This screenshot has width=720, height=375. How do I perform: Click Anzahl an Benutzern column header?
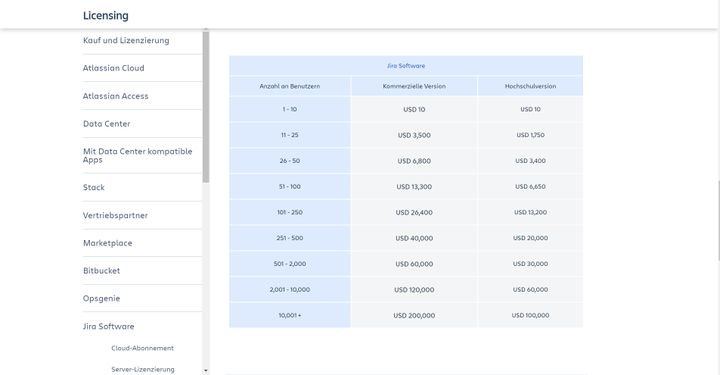coord(290,86)
